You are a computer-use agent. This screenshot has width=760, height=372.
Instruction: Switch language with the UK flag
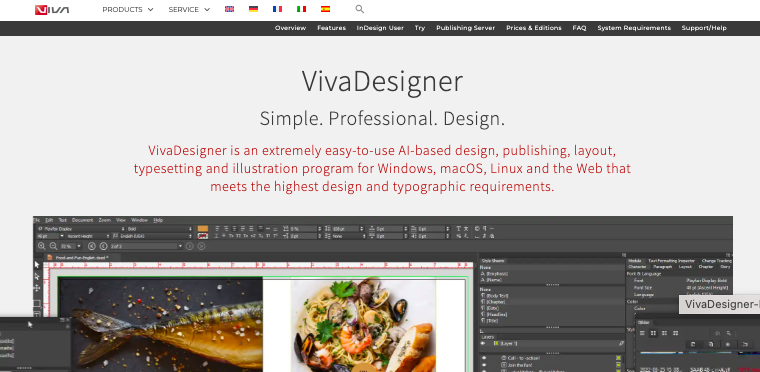click(x=229, y=9)
